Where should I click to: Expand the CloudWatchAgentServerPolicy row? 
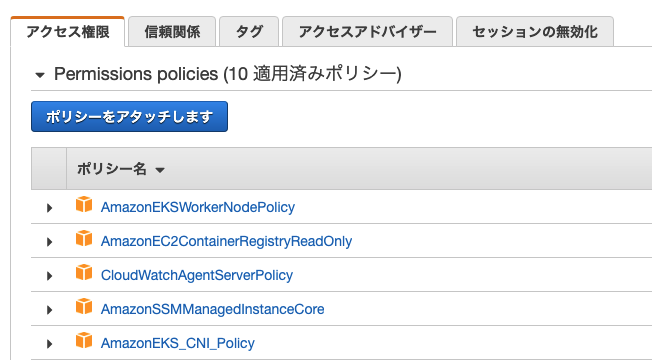(49, 276)
